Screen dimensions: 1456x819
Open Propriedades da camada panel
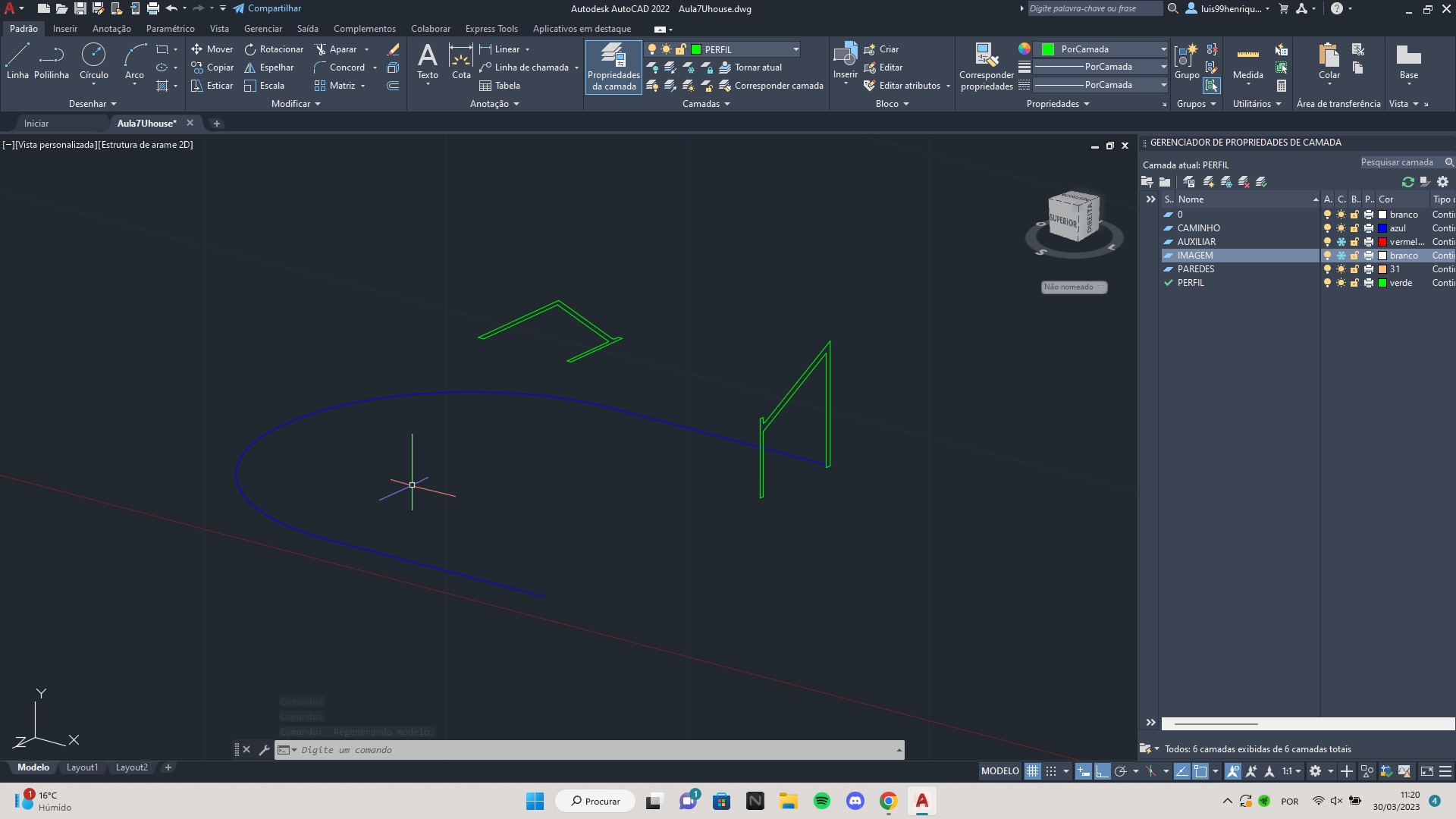613,67
